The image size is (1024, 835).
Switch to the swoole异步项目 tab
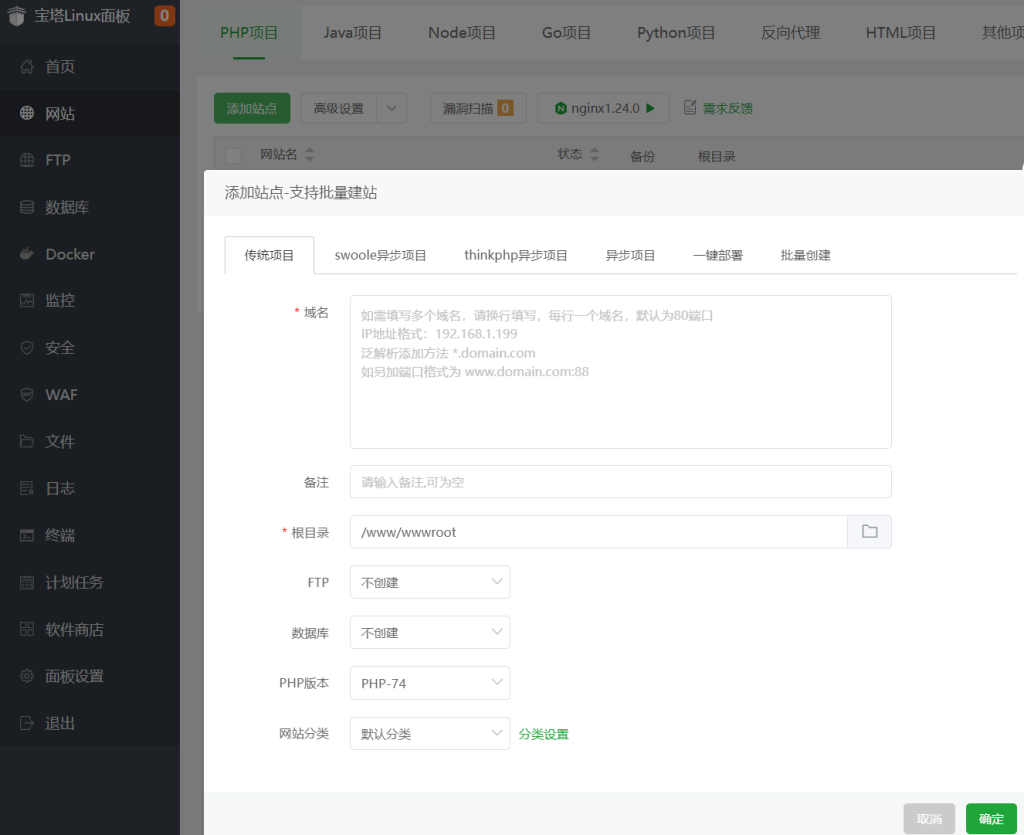(380, 255)
